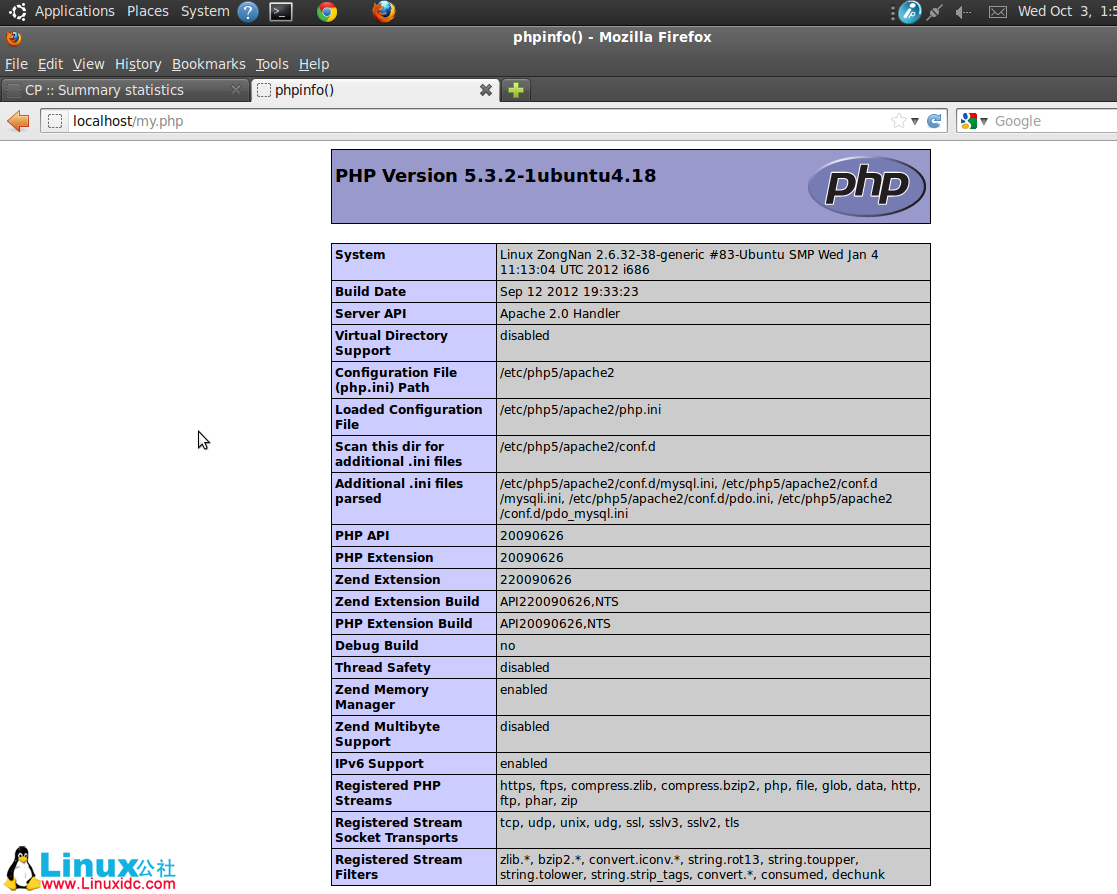This screenshot has width=1117, height=894.
Task: Open a new tab with the plus button
Action: tap(516, 90)
